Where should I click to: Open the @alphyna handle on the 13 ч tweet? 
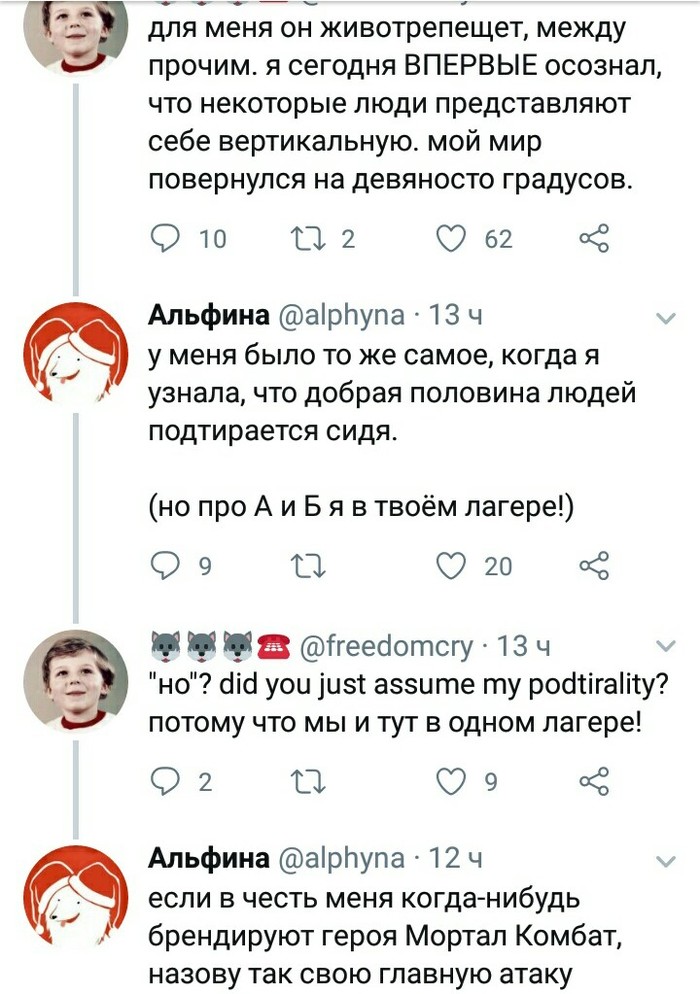(341, 317)
